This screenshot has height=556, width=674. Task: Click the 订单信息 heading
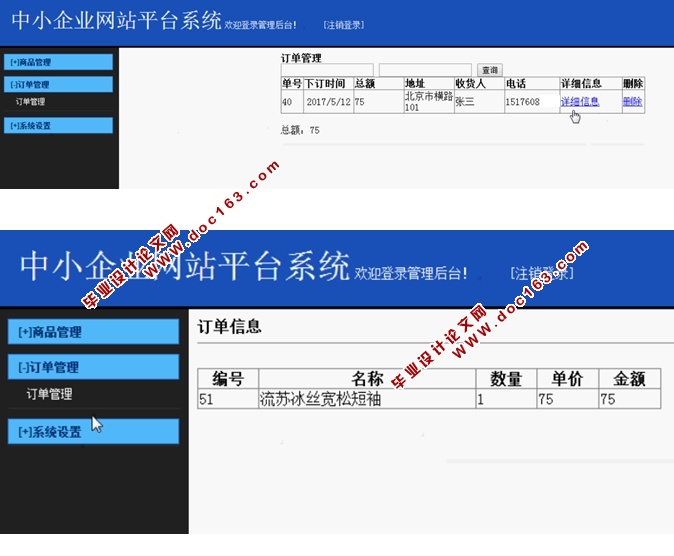[x=229, y=326]
